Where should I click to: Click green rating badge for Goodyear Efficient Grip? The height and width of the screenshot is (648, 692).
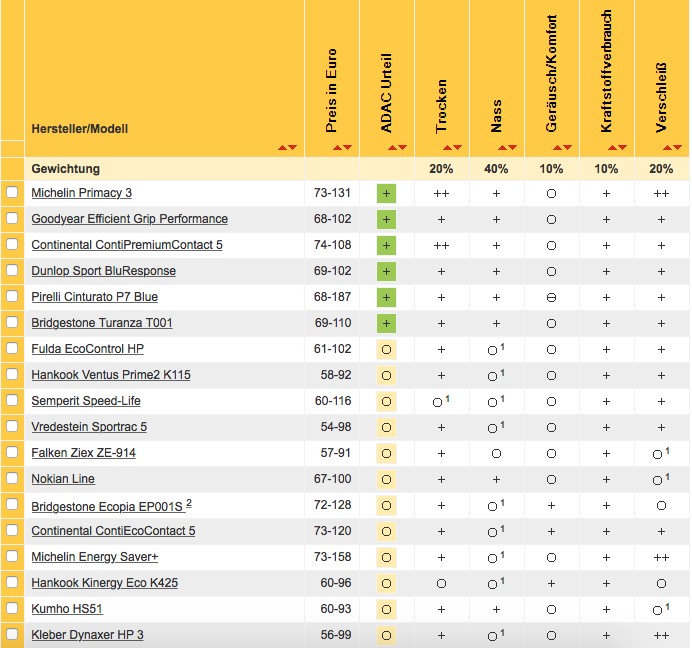click(386, 219)
